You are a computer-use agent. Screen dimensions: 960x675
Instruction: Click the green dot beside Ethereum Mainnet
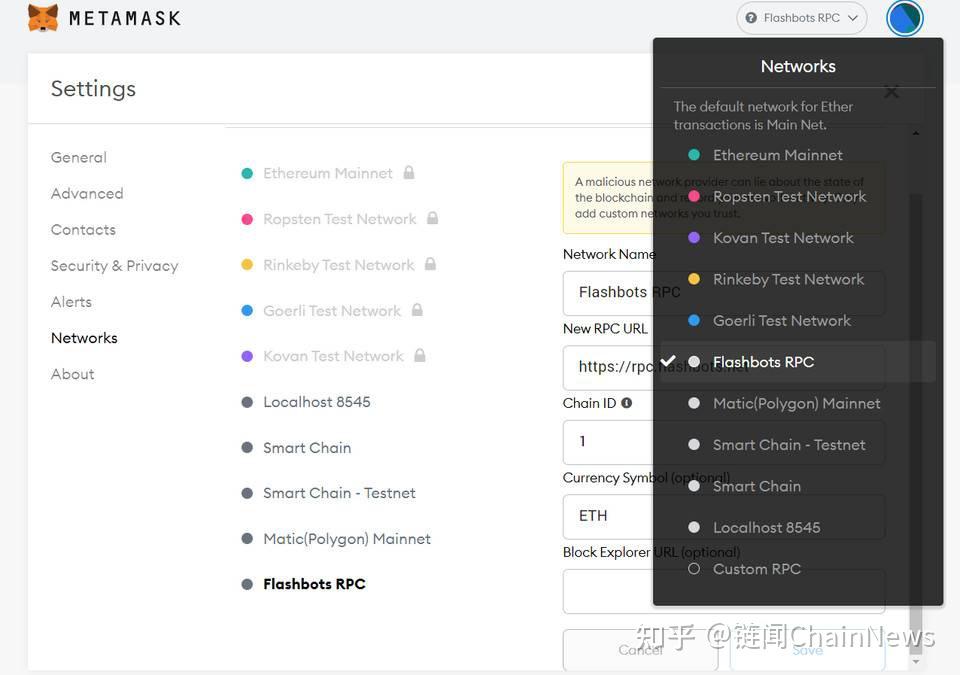click(x=246, y=172)
